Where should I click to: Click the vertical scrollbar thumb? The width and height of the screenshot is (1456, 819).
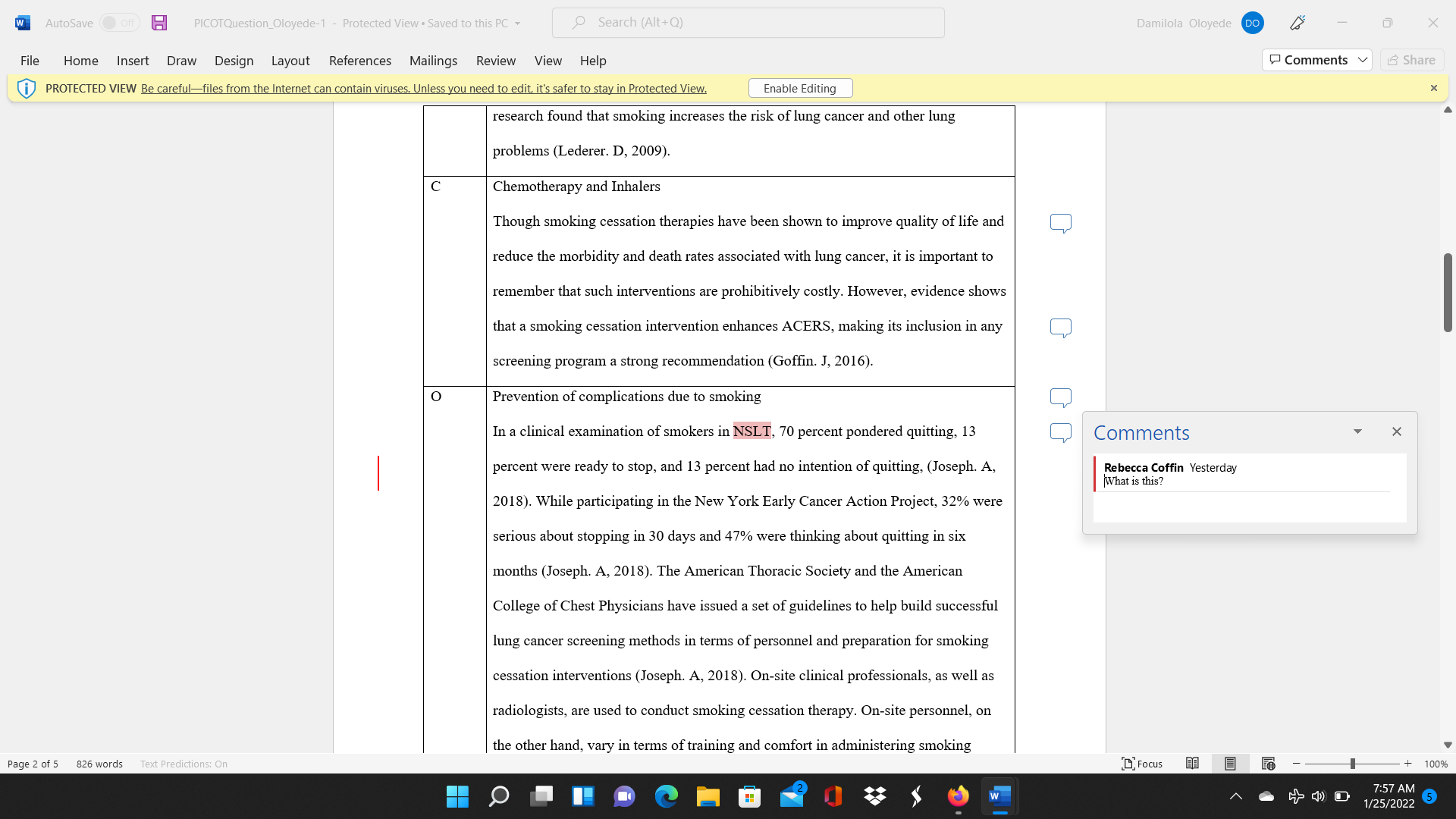(x=1448, y=293)
